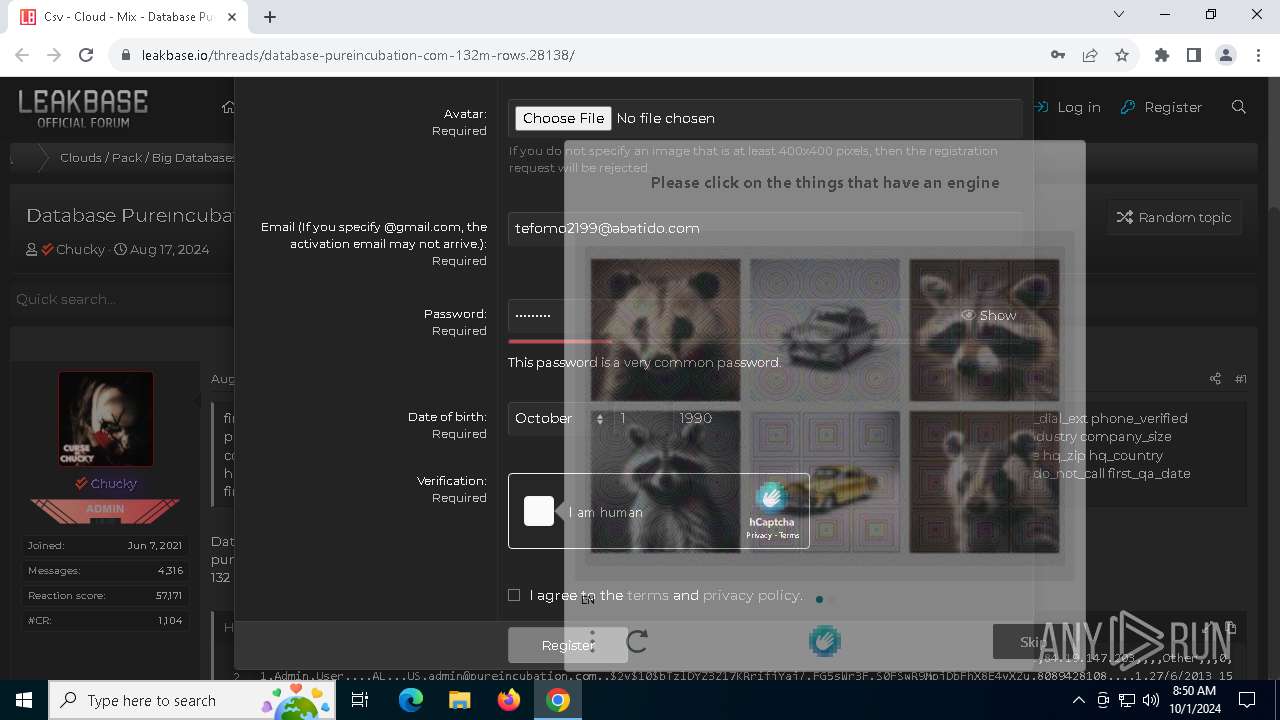The height and width of the screenshot is (720, 1280).
Task: Open Windows Start menu
Action: (x=24, y=700)
